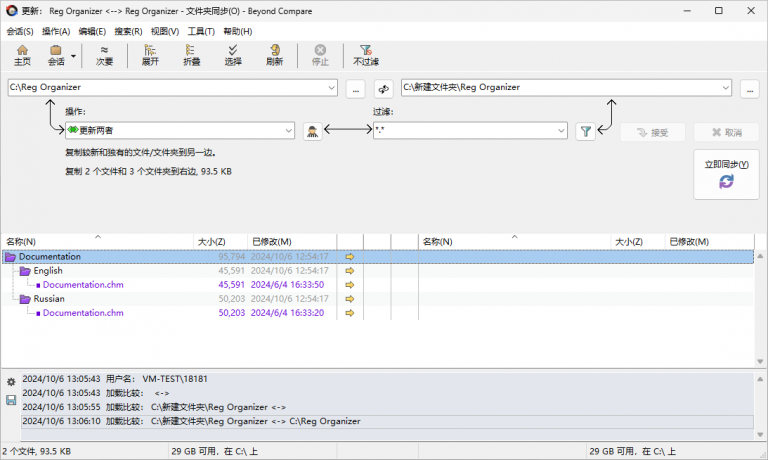Click right pane 大小(Z) column header
Viewport: 768px width, 460px height.
(x=638, y=242)
